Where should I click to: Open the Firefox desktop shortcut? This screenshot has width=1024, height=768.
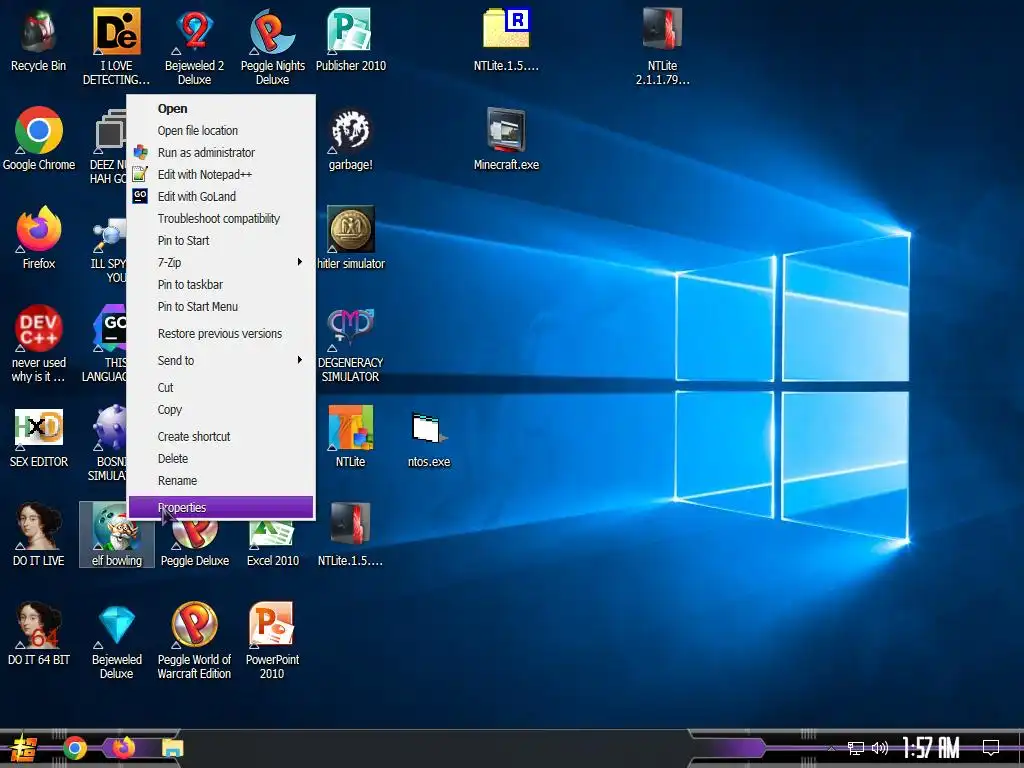tap(39, 237)
